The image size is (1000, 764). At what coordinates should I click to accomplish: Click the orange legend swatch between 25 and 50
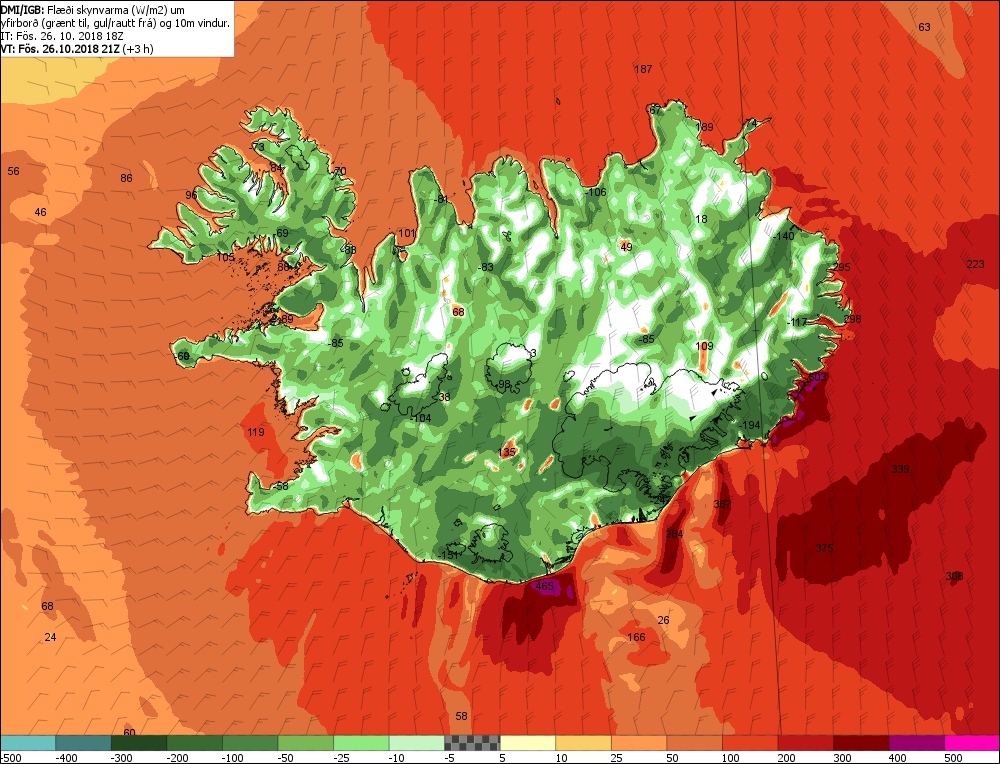(x=639, y=743)
